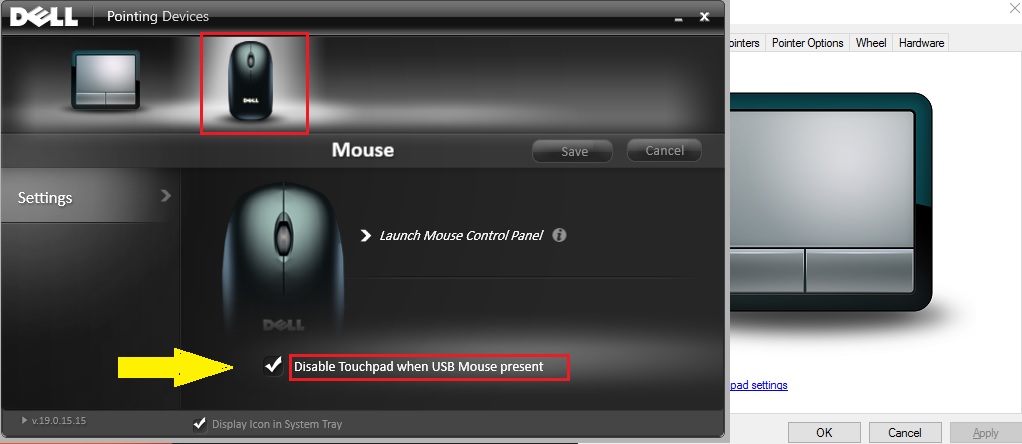Toggle Disable Touchpad when USB Mouse present
Image resolution: width=1022 pixels, height=444 pixels.
(x=273, y=366)
